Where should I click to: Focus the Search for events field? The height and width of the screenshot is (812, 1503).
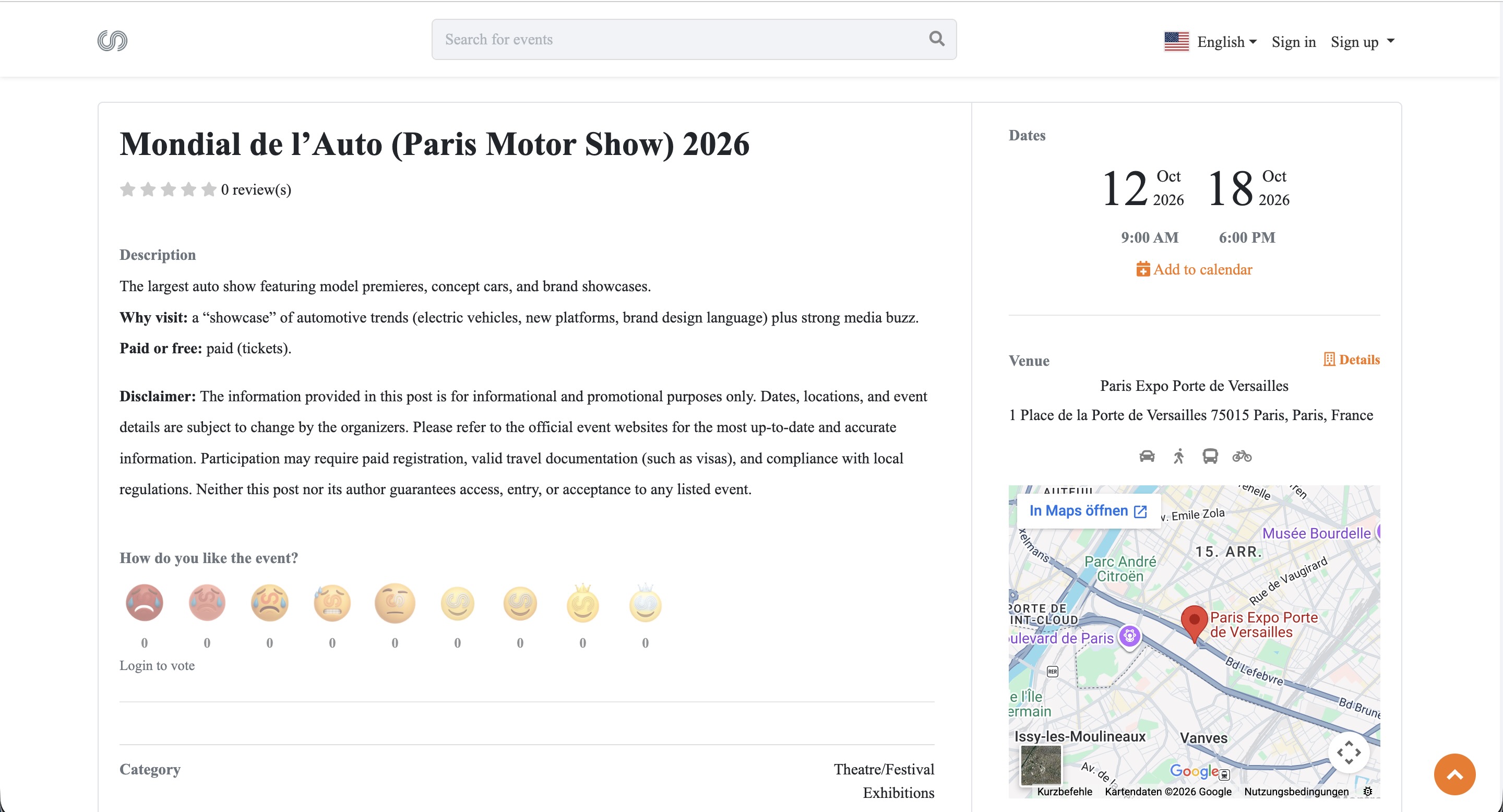coord(694,39)
